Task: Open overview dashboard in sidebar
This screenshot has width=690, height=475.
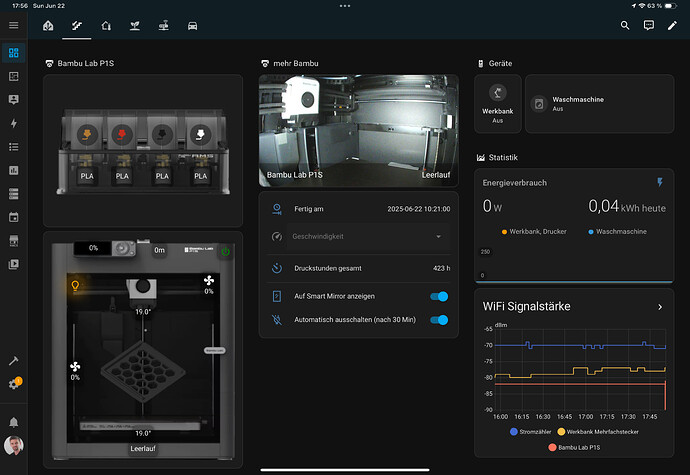Action: [14, 53]
